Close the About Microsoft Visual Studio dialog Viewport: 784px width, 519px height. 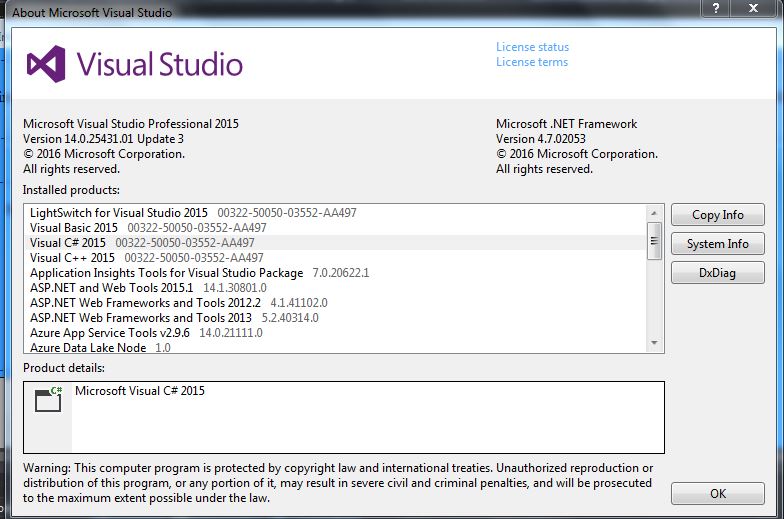coord(753,8)
